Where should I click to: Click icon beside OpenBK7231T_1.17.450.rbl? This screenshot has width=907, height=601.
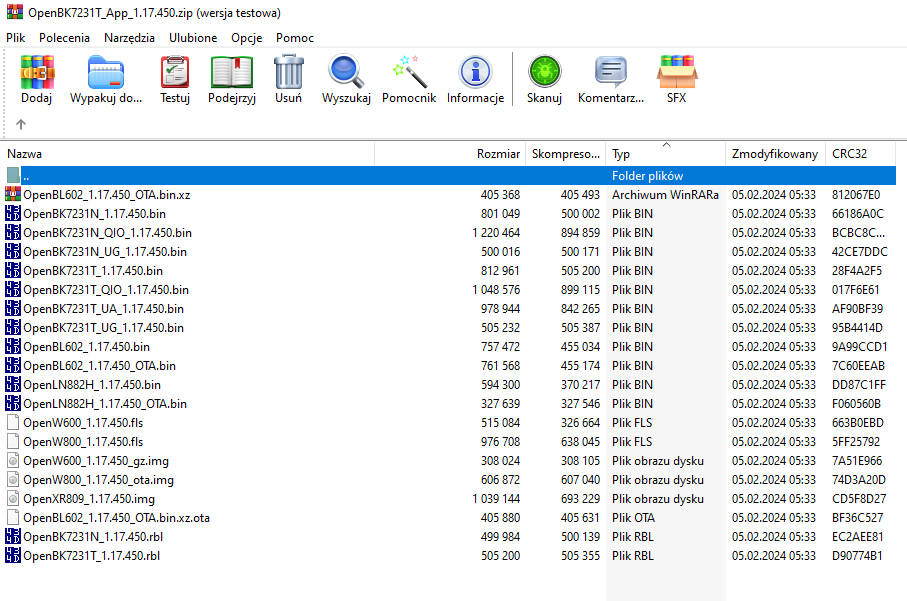(x=13, y=555)
